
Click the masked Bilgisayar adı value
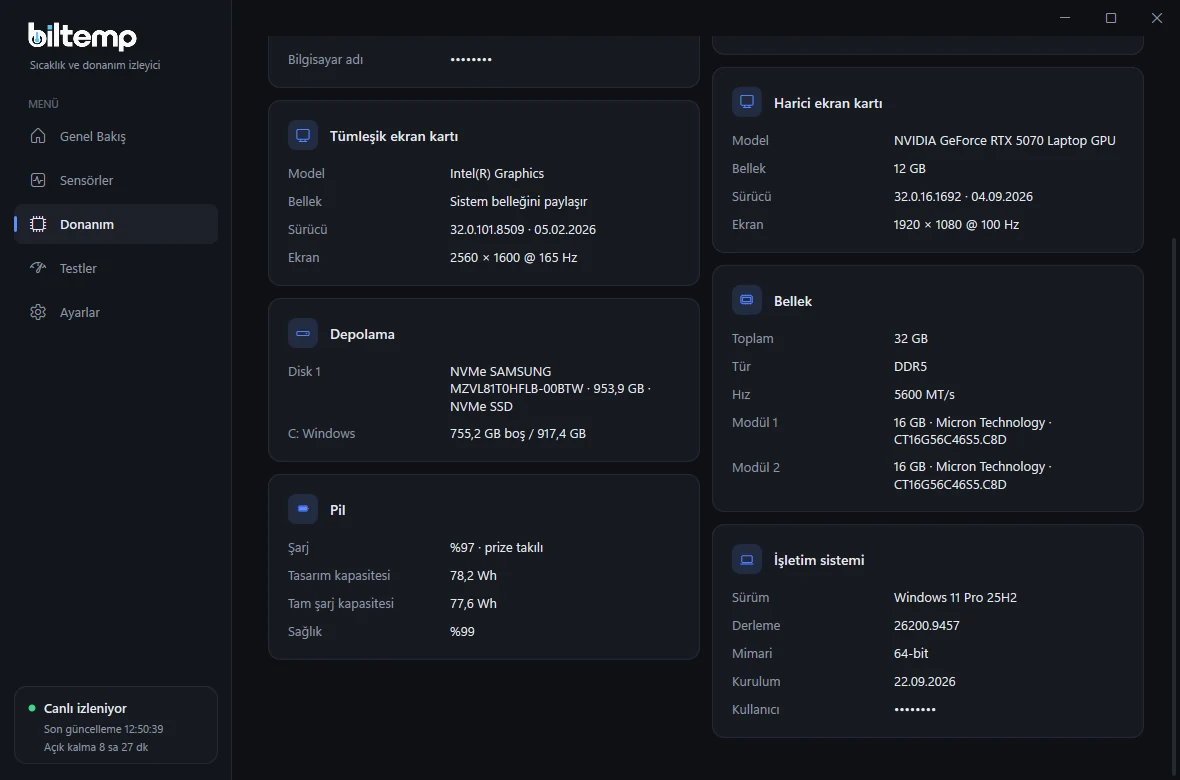pos(471,59)
